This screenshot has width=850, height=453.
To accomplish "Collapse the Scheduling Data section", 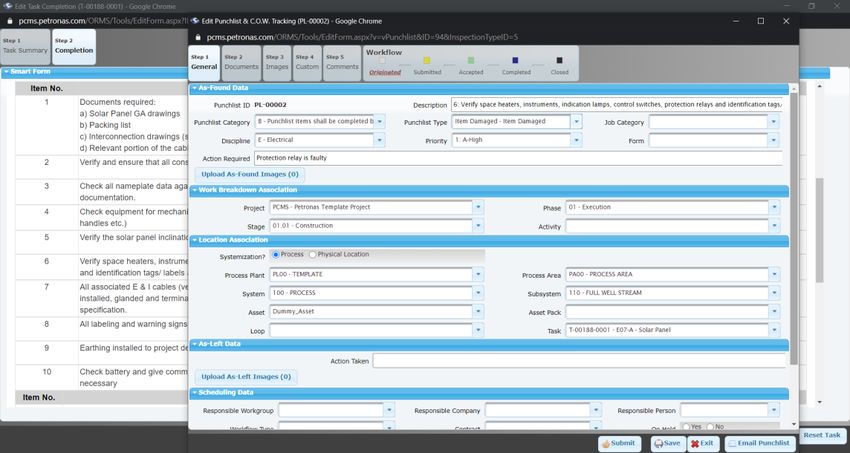I will click(x=194, y=393).
